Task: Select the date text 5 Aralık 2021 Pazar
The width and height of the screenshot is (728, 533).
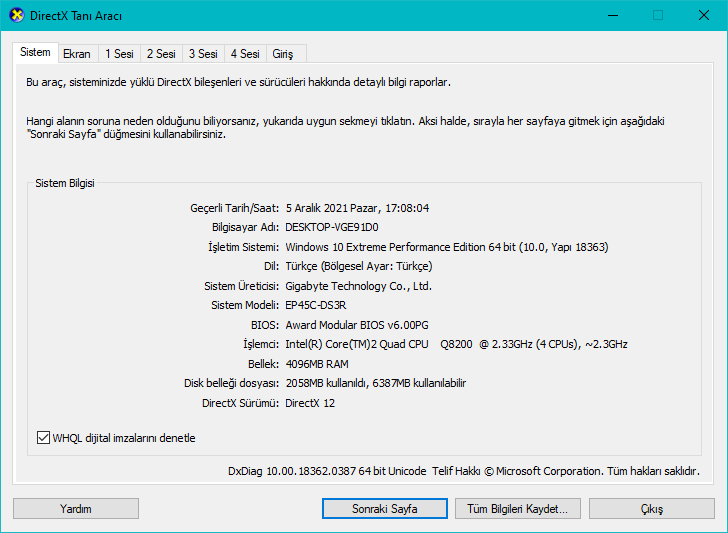Action: [x=332, y=208]
